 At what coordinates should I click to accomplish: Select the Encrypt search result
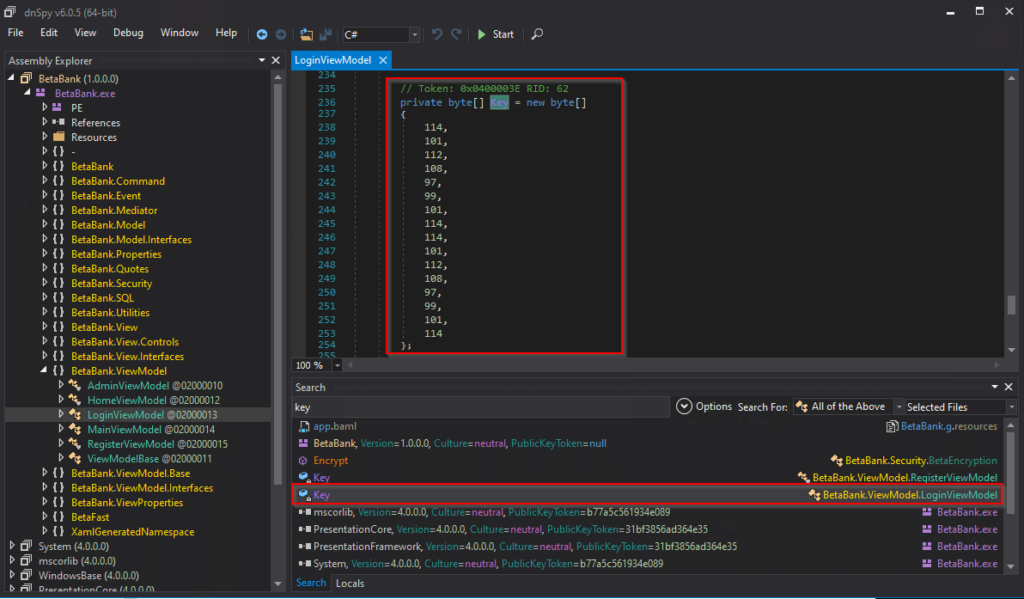click(330, 461)
